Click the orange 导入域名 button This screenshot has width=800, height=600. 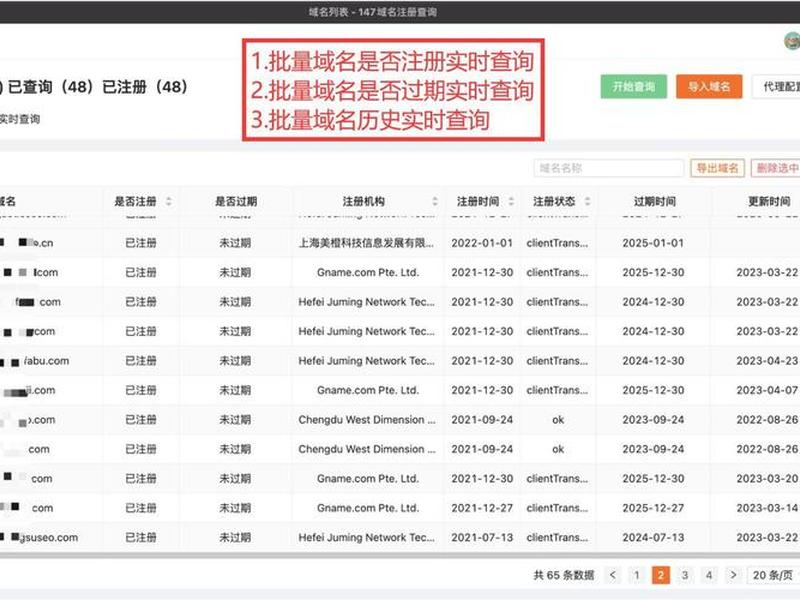(x=709, y=87)
